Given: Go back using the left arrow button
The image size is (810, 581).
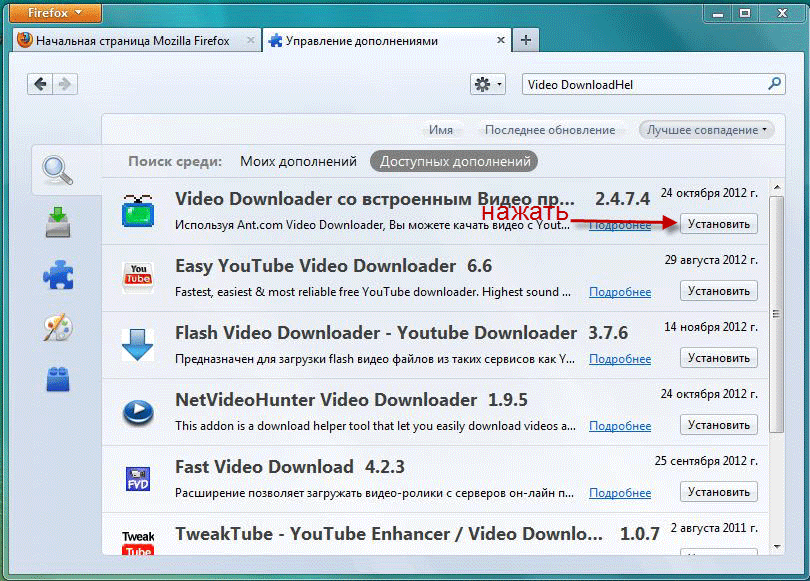Looking at the screenshot, I should pyautogui.click(x=40, y=84).
